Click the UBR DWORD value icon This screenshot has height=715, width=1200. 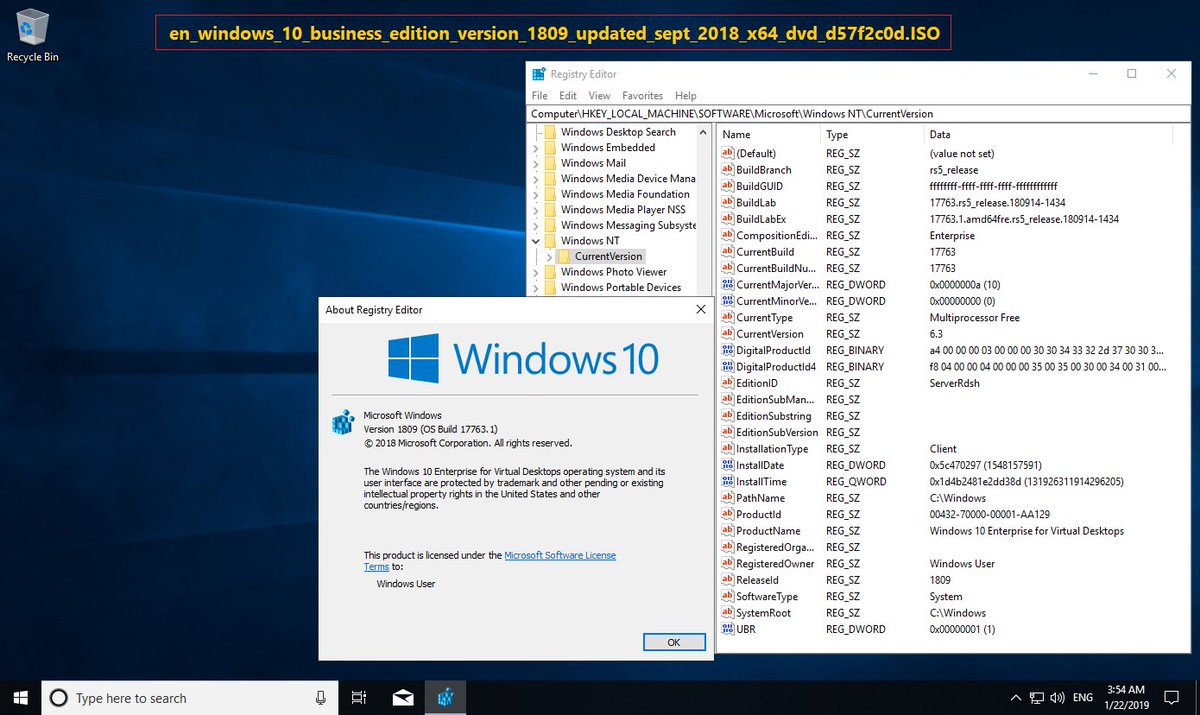coord(727,629)
